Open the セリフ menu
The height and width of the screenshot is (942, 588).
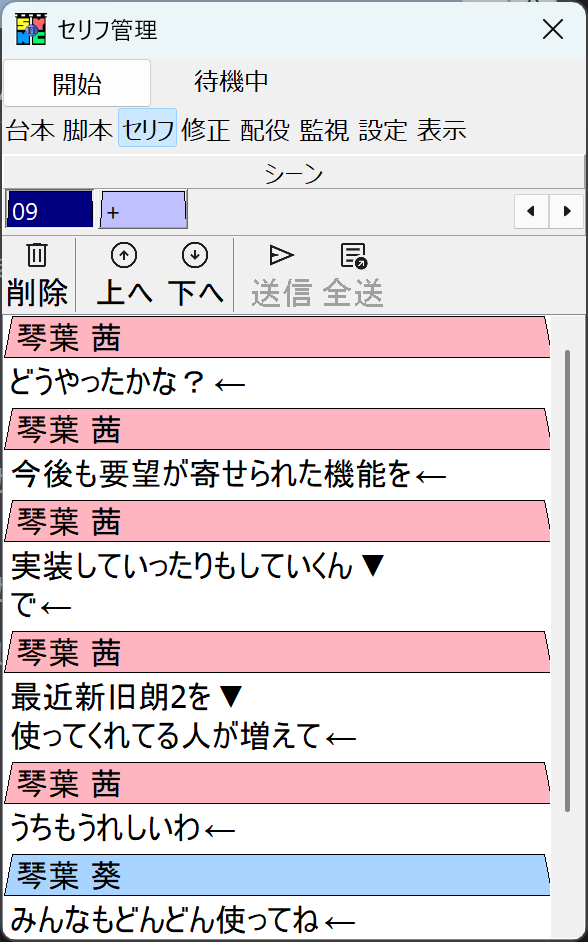click(x=148, y=128)
